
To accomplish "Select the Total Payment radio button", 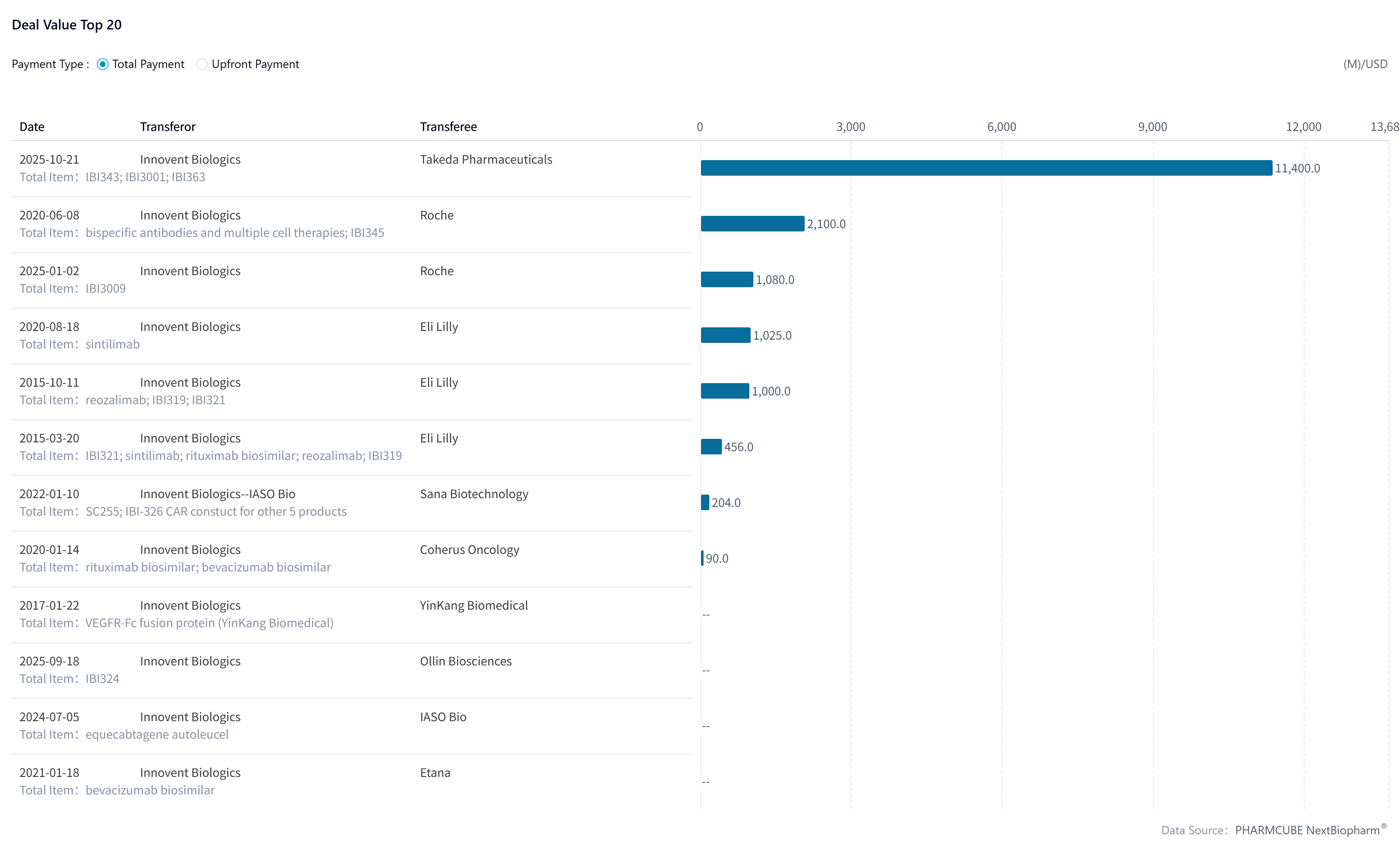I will tap(103, 64).
